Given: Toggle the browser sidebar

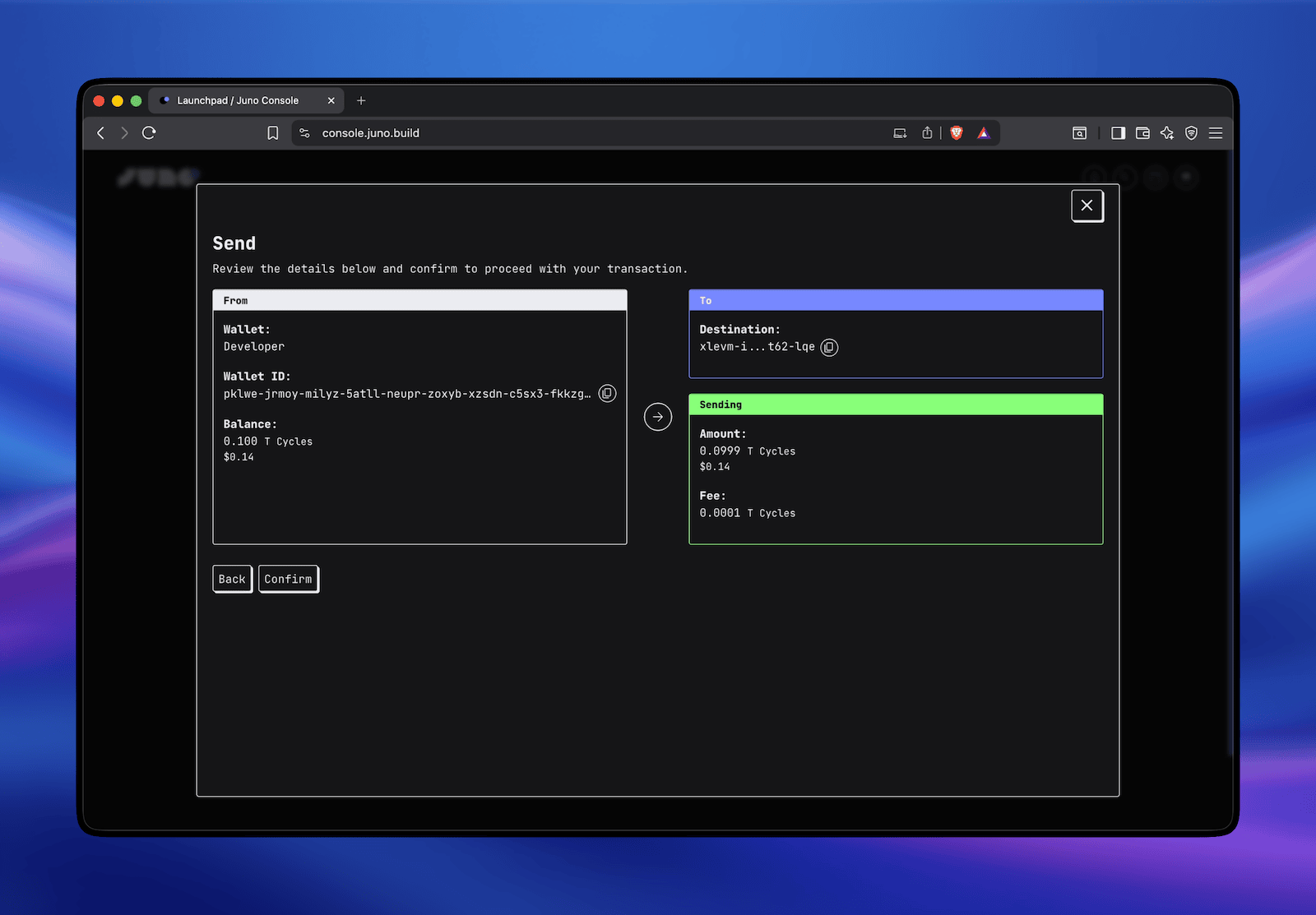Looking at the screenshot, I should tap(1118, 132).
